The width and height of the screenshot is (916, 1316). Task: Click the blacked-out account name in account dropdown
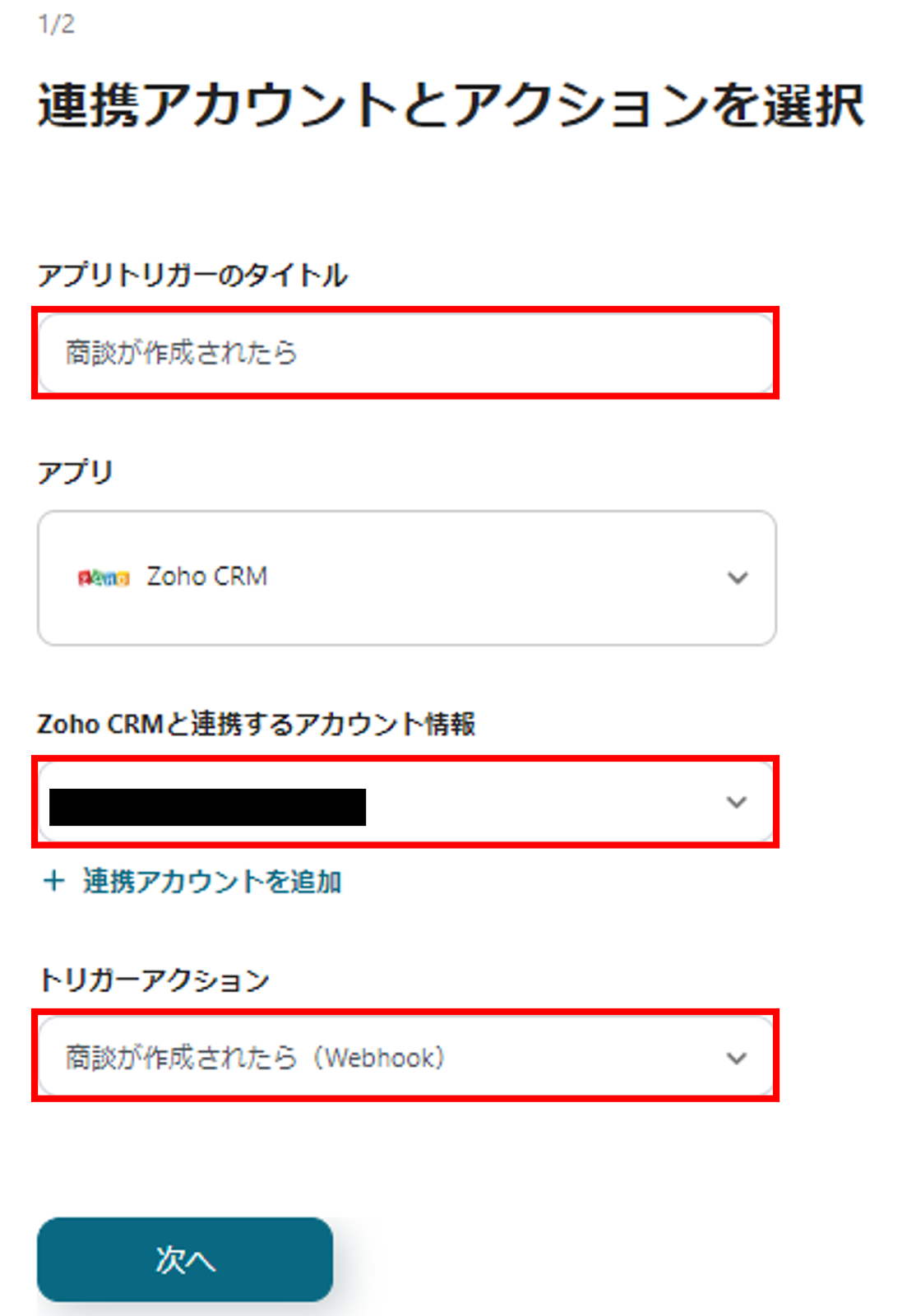(x=207, y=807)
